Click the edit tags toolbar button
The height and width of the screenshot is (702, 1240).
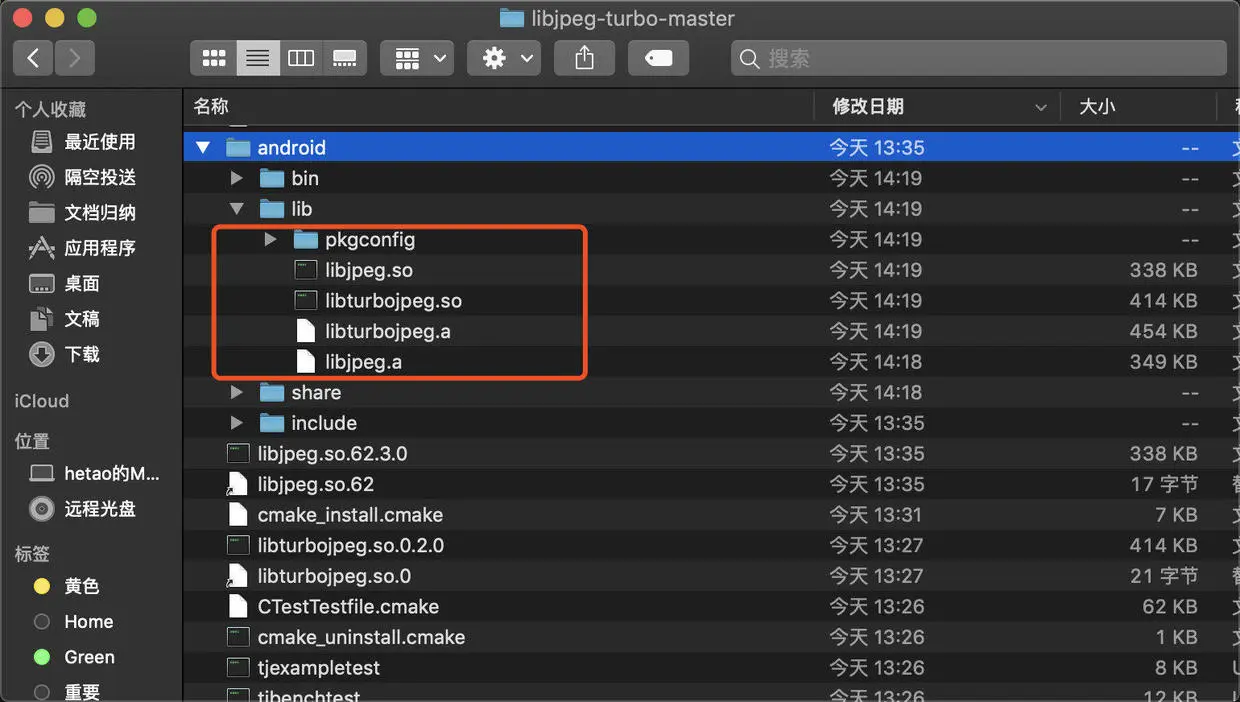pos(658,58)
